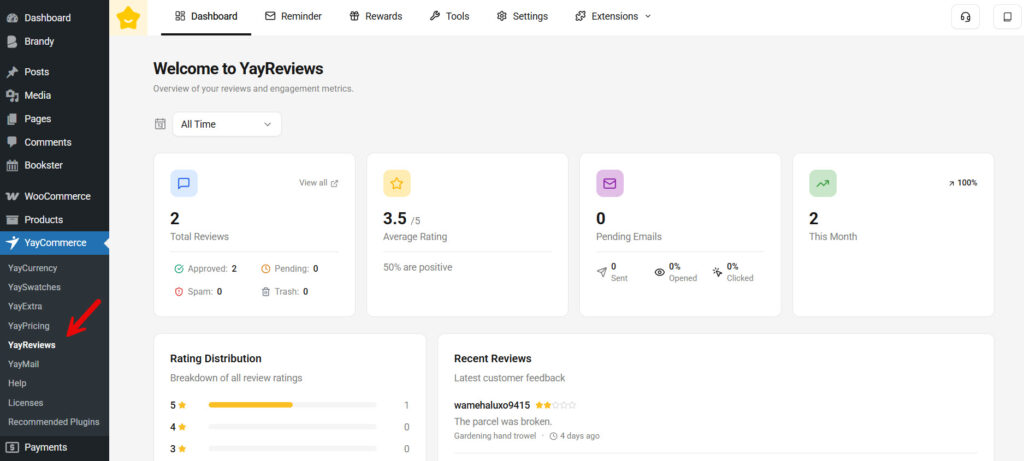Open YayCurrency submenu item
The image size is (1024, 461).
(x=33, y=268)
